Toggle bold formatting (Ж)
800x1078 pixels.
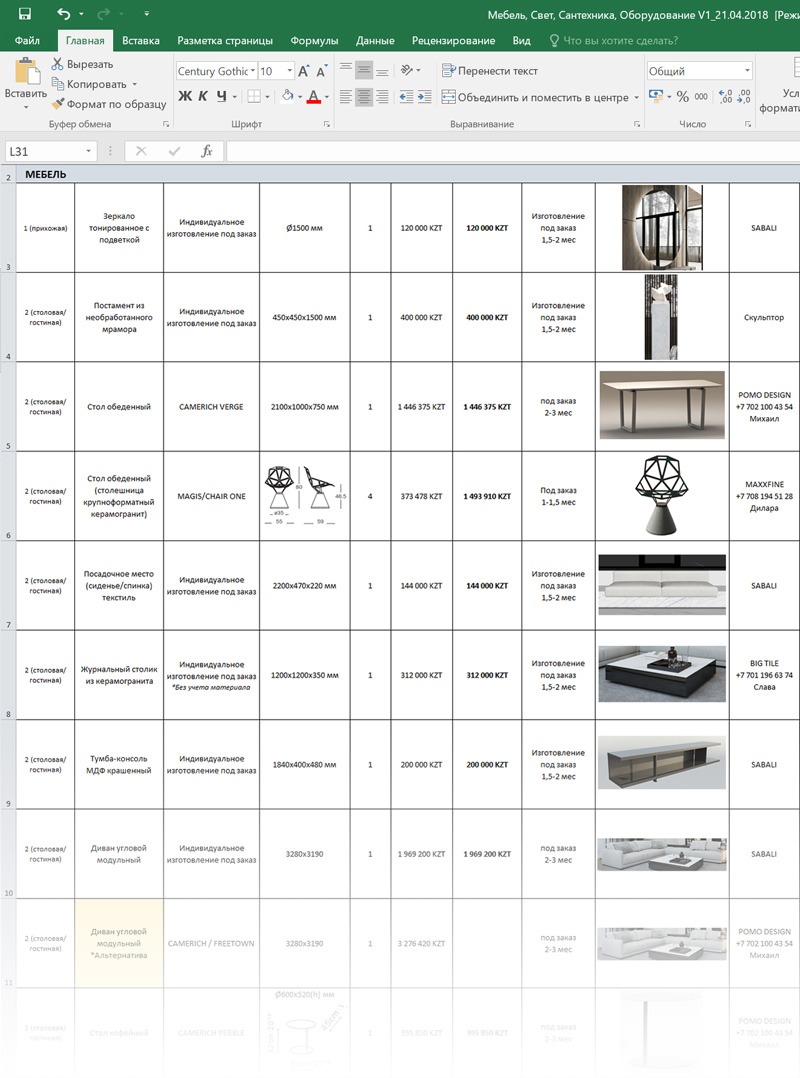click(x=185, y=96)
